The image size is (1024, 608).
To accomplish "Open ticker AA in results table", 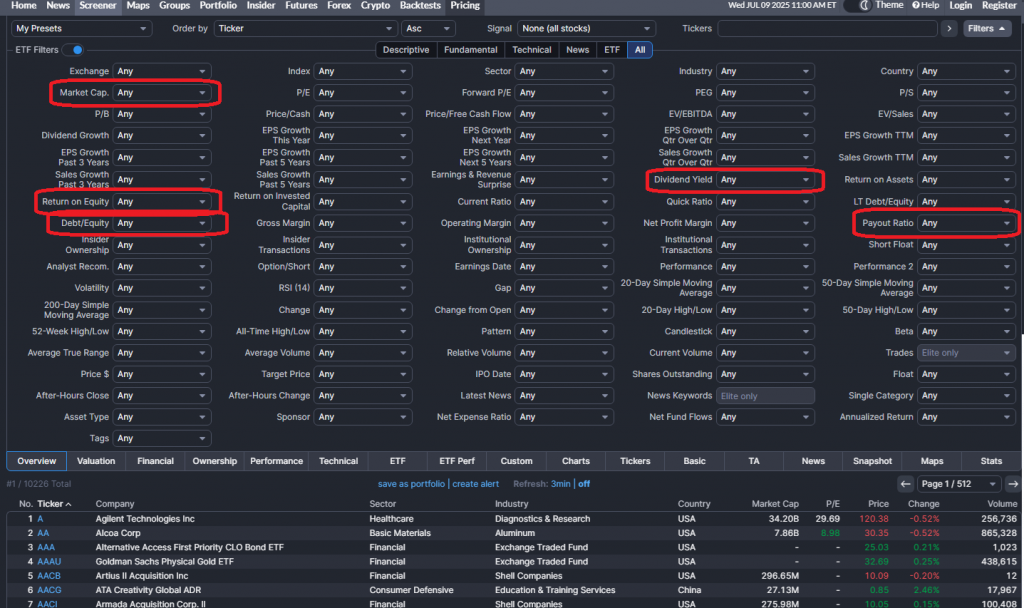I will 43,534.
